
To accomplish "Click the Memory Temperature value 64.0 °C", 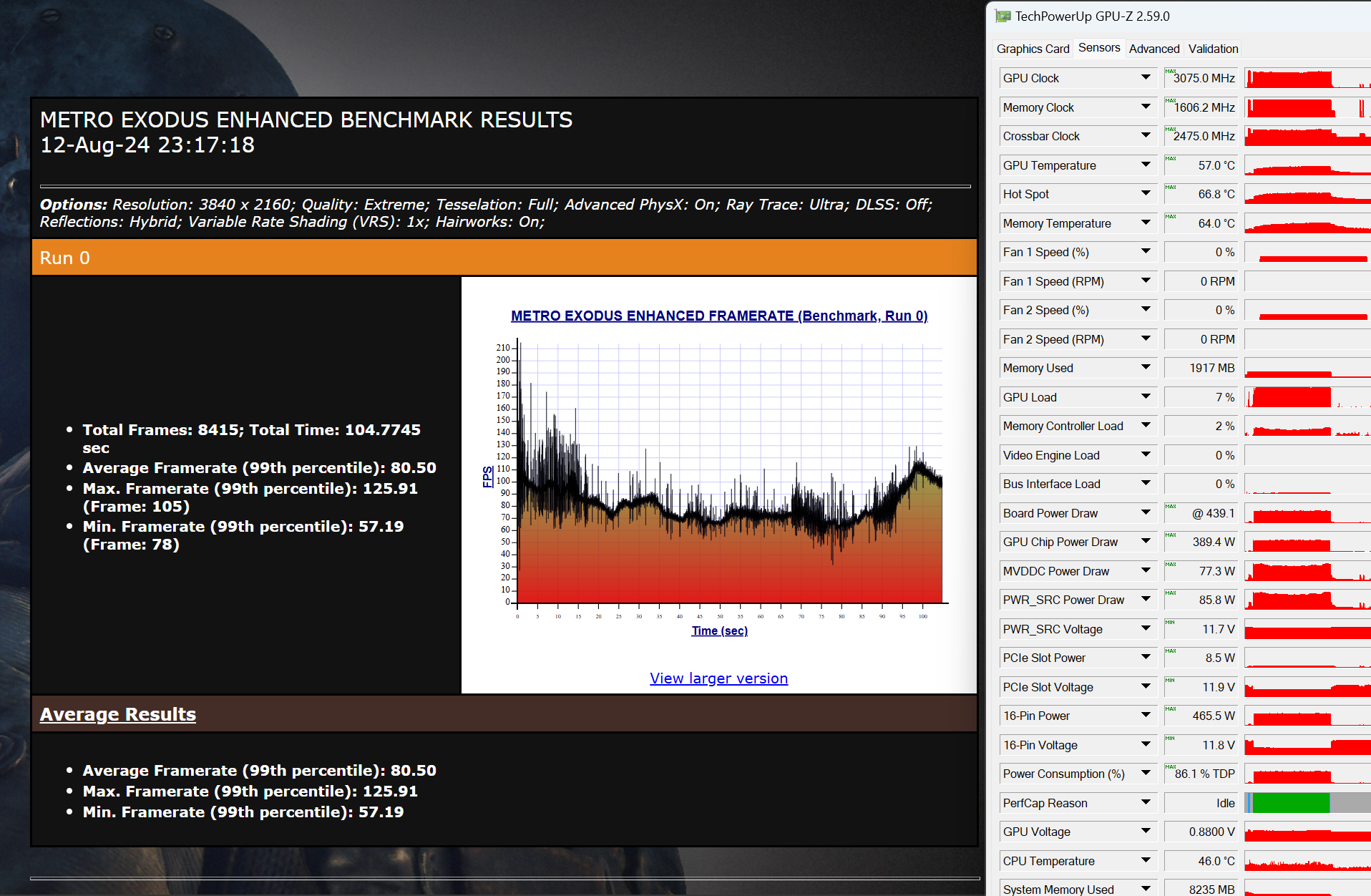I will (1201, 223).
